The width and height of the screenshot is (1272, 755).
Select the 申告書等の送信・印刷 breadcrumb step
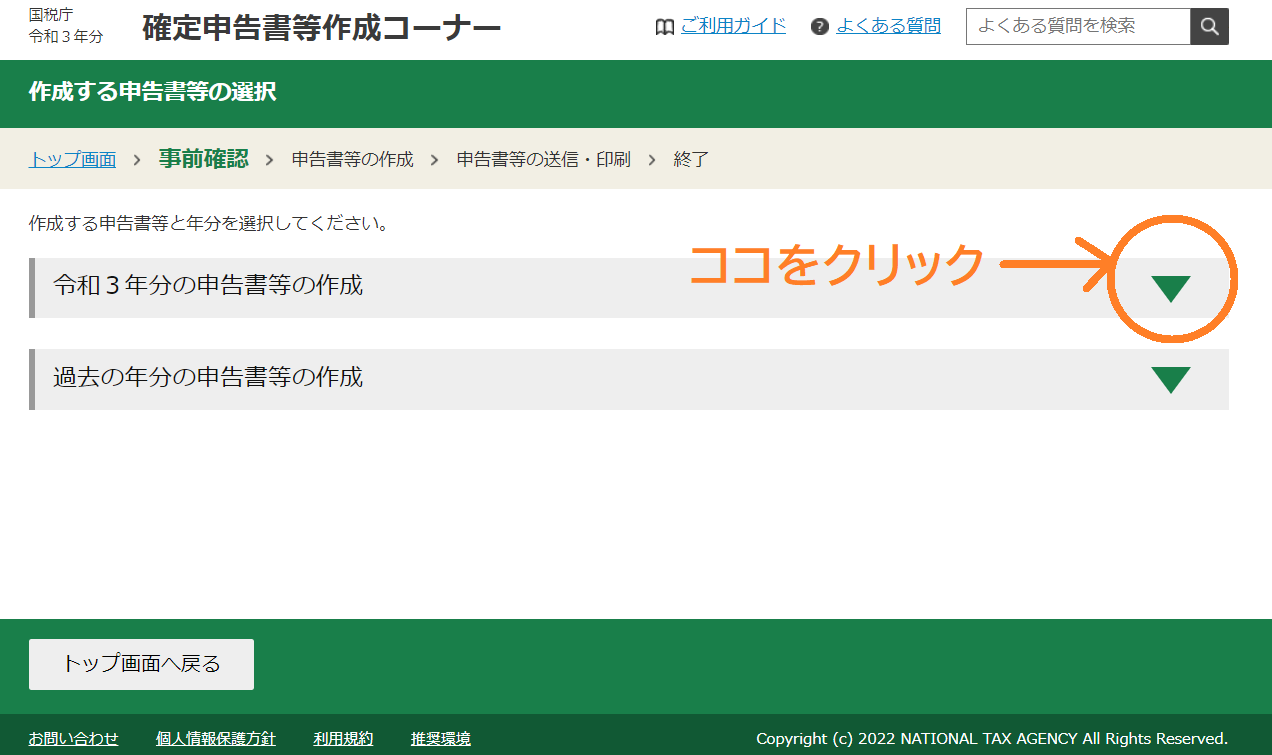point(543,160)
